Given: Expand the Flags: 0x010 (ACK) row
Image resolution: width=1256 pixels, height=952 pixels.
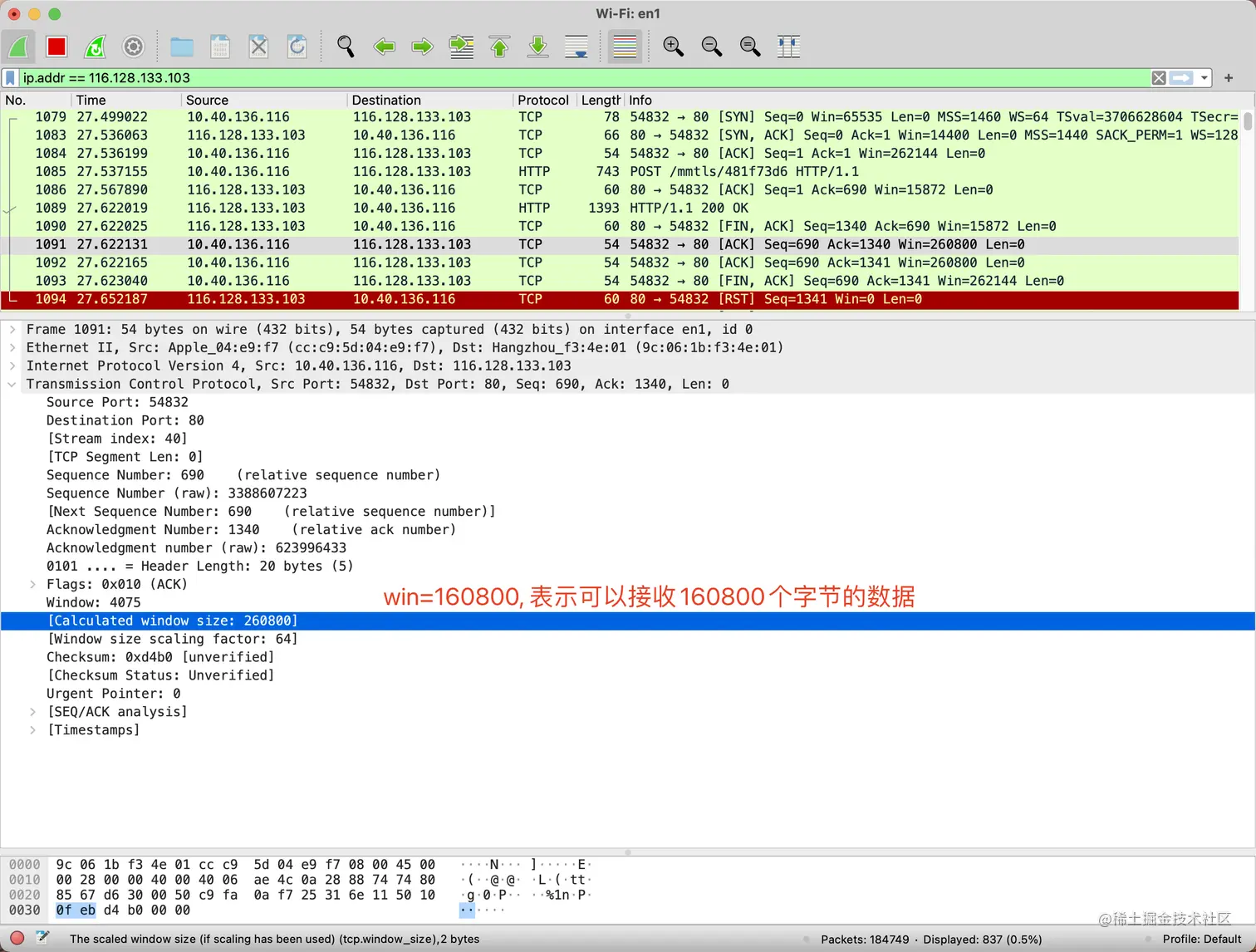Looking at the screenshot, I should pos(33,585).
